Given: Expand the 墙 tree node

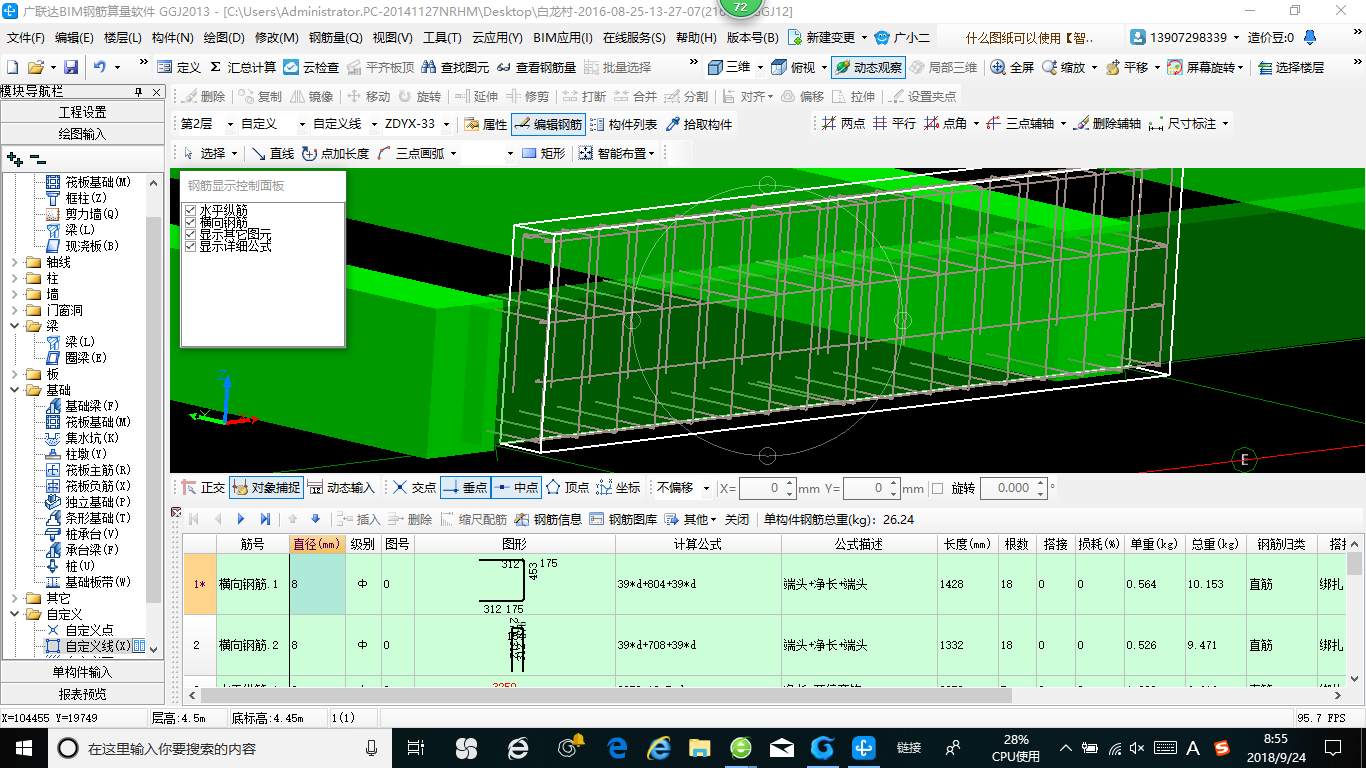Looking at the screenshot, I should 14,294.
